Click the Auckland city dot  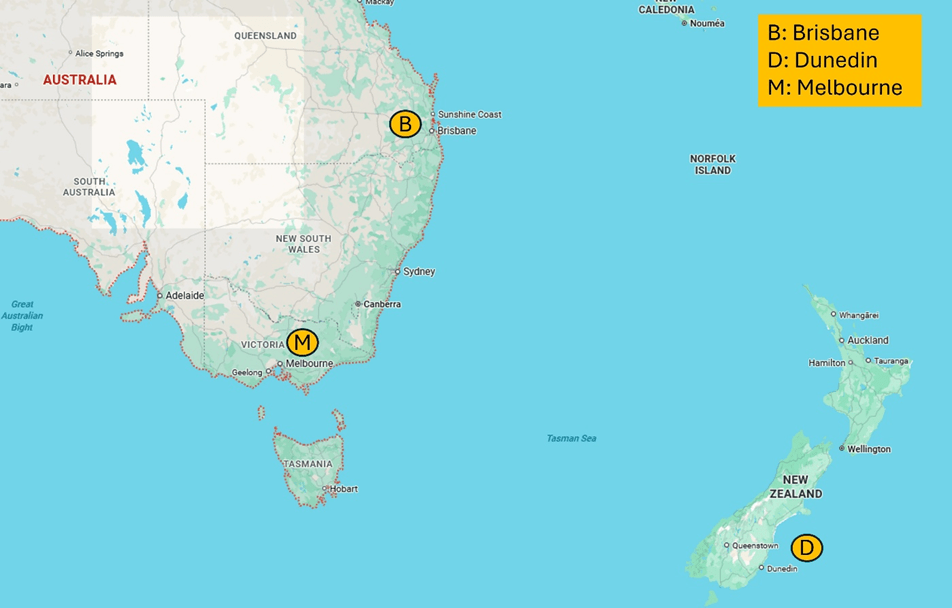(x=842, y=340)
